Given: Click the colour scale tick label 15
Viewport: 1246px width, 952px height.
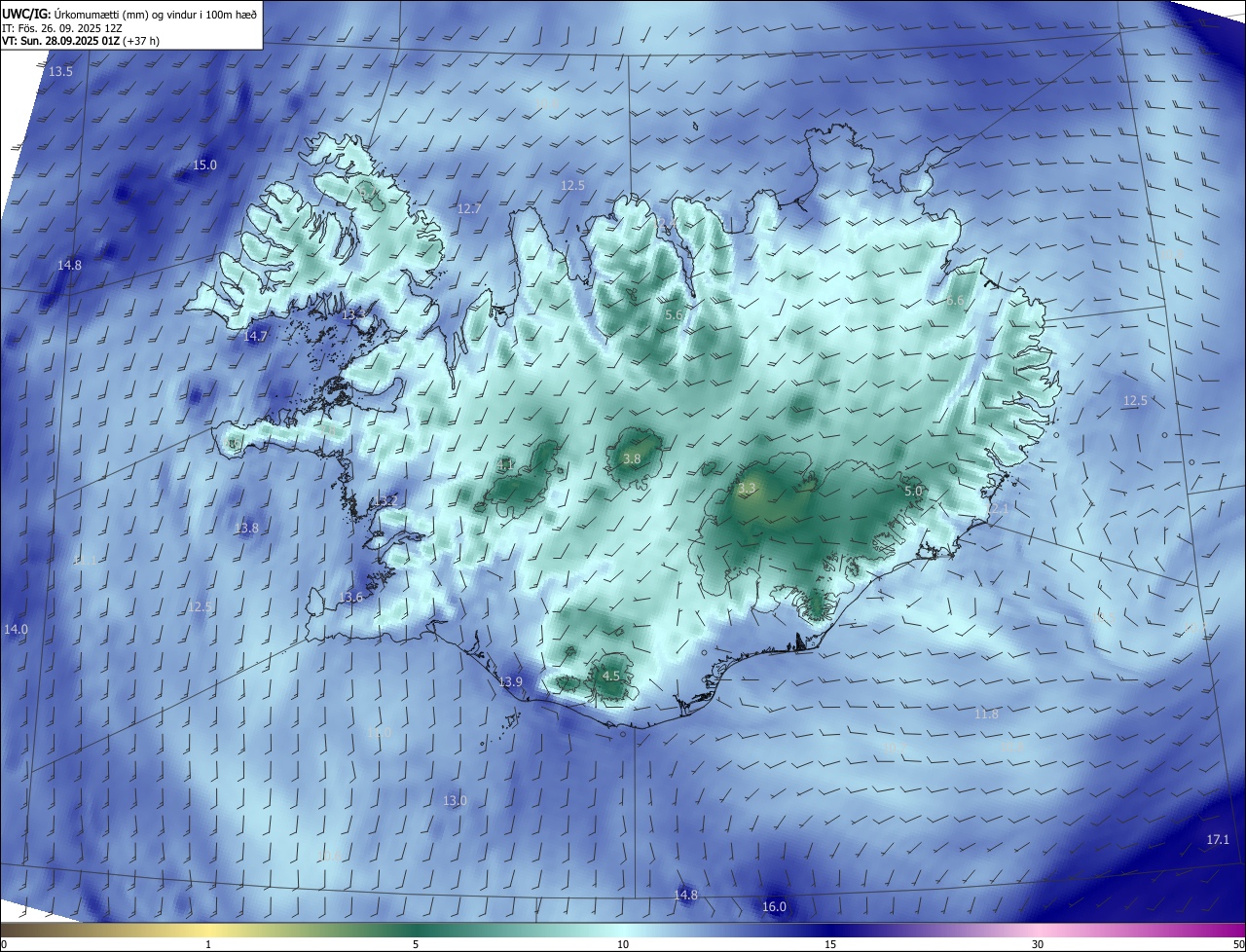Looking at the screenshot, I should (830, 944).
